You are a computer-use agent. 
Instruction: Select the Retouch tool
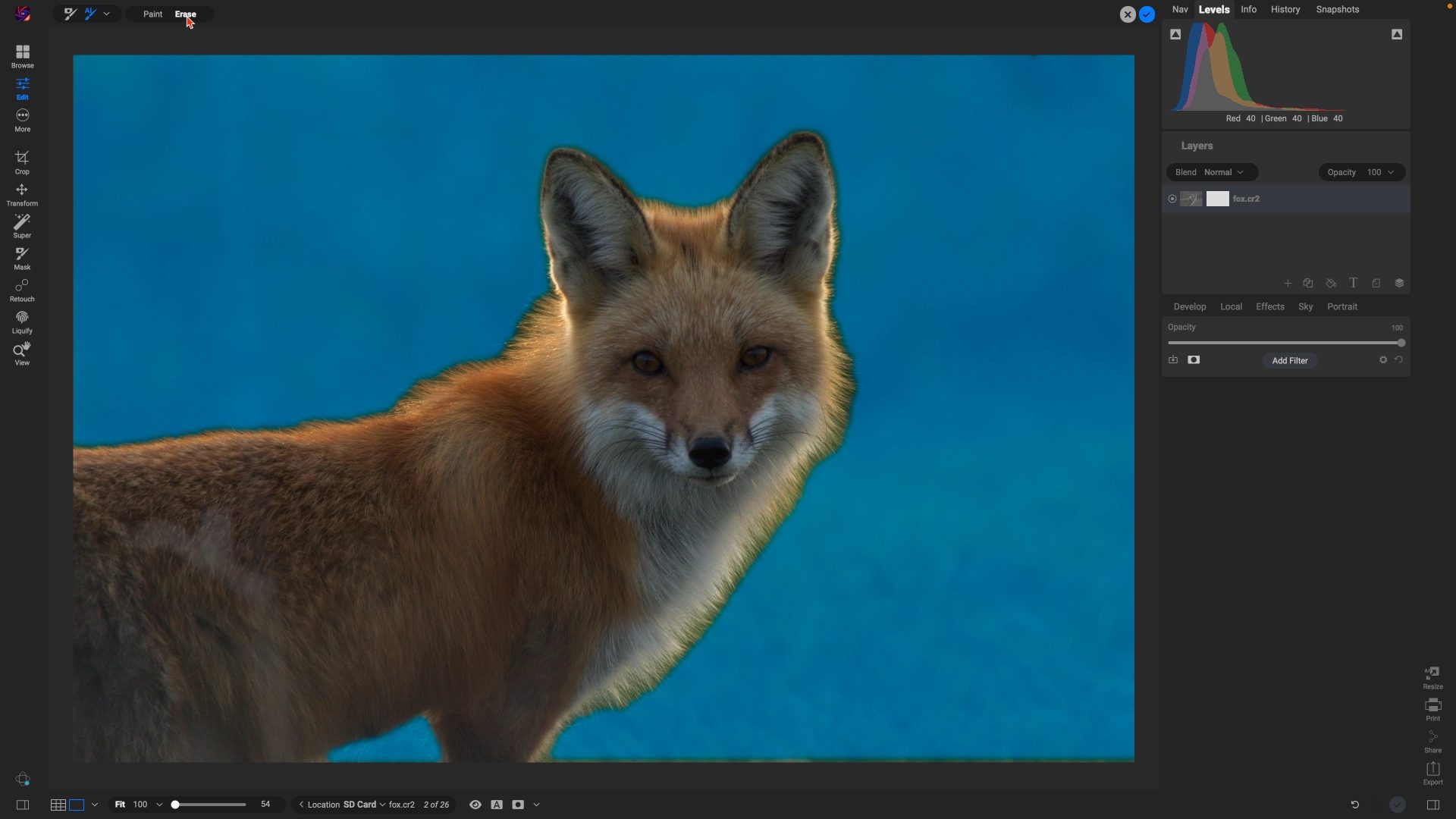click(x=22, y=290)
